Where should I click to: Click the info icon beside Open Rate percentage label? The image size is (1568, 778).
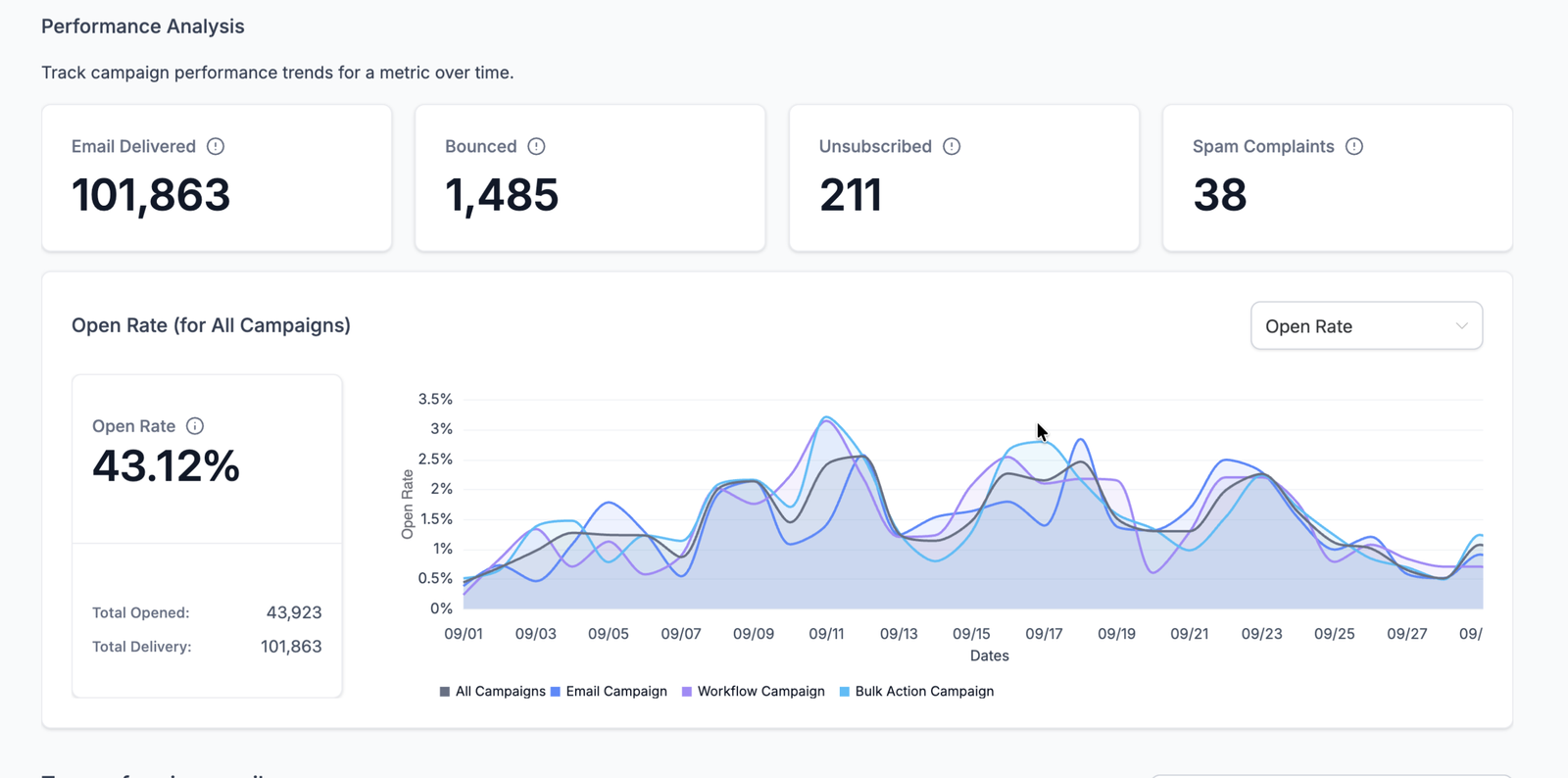pyautogui.click(x=195, y=426)
